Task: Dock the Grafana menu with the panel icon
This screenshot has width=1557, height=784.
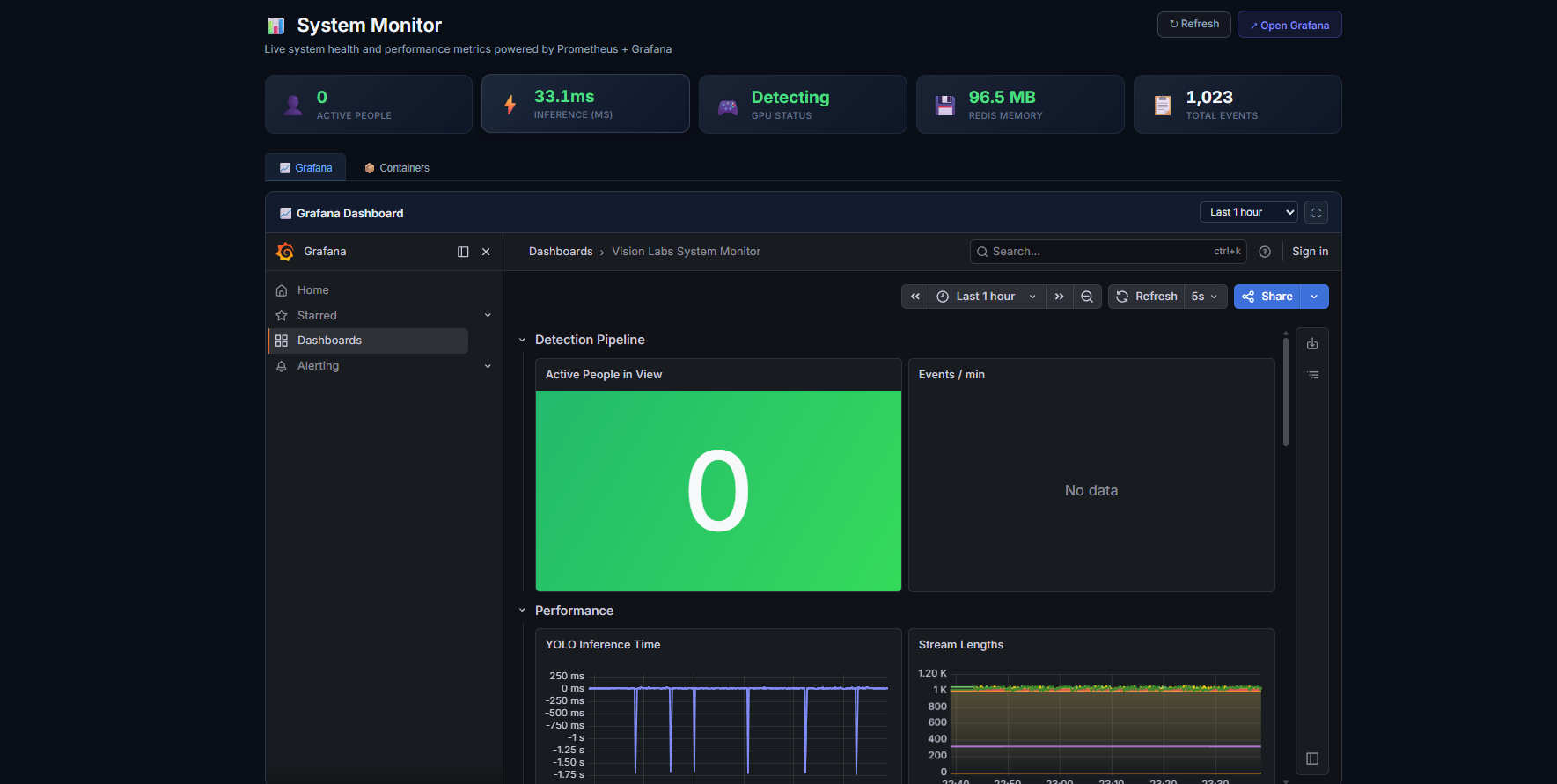Action: point(463,252)
